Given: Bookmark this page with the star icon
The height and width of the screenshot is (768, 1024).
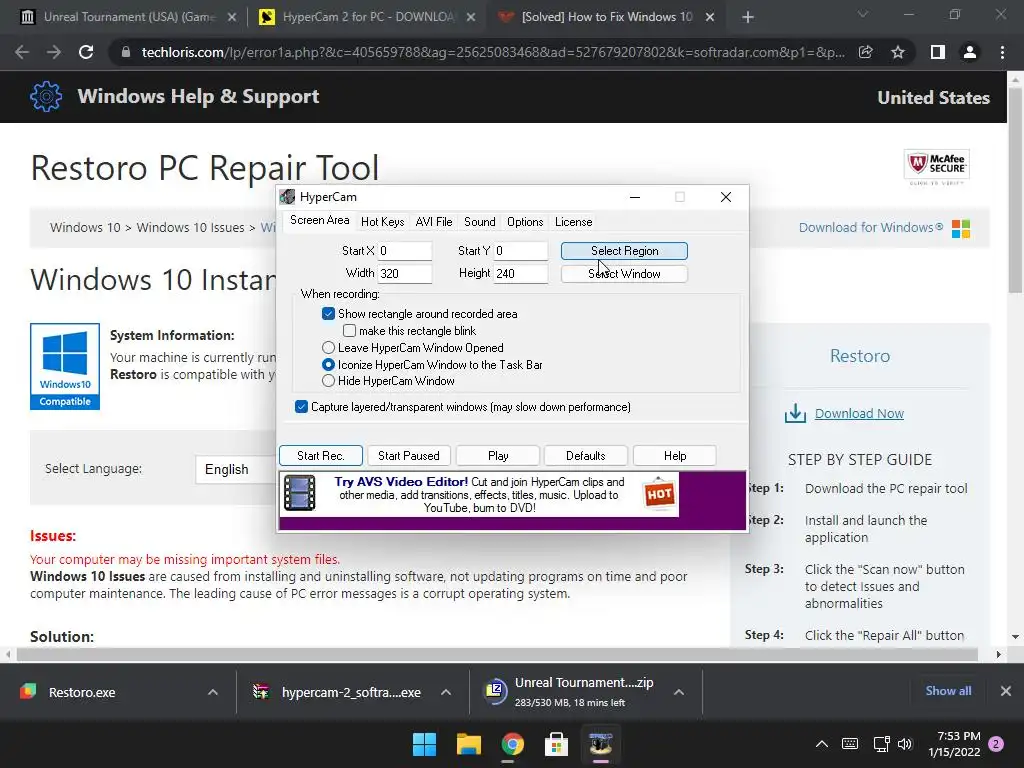Looking at the screenshot, I should click(x=898, y=52).
